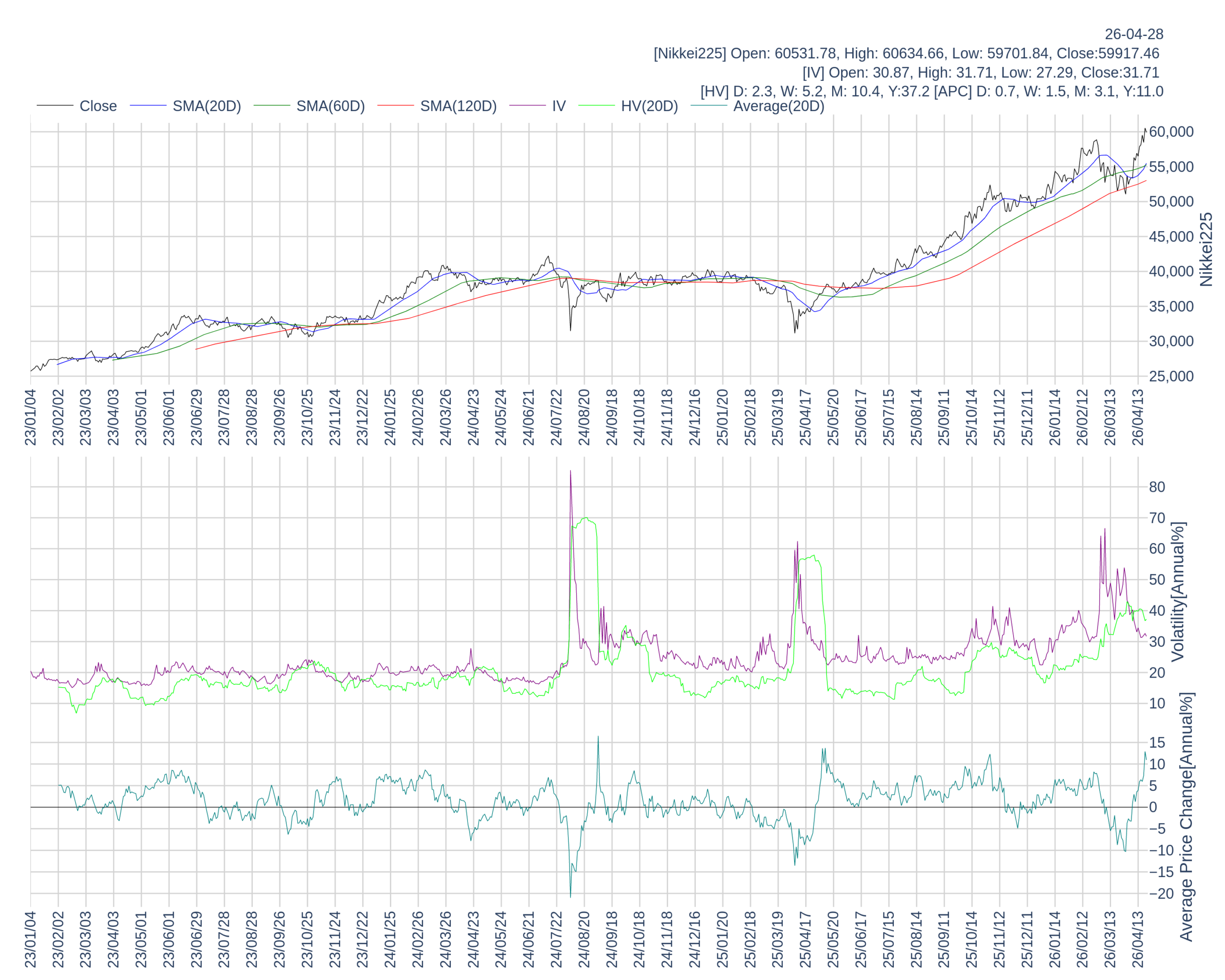Click the 26-04-28 date header text
This screenshot has height=980, width=1225.
(x=1134, y=34)
